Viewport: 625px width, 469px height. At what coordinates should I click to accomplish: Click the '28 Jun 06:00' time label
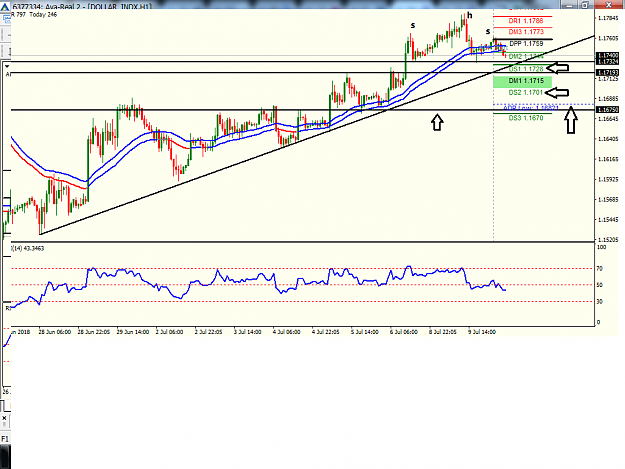point(55,332)
